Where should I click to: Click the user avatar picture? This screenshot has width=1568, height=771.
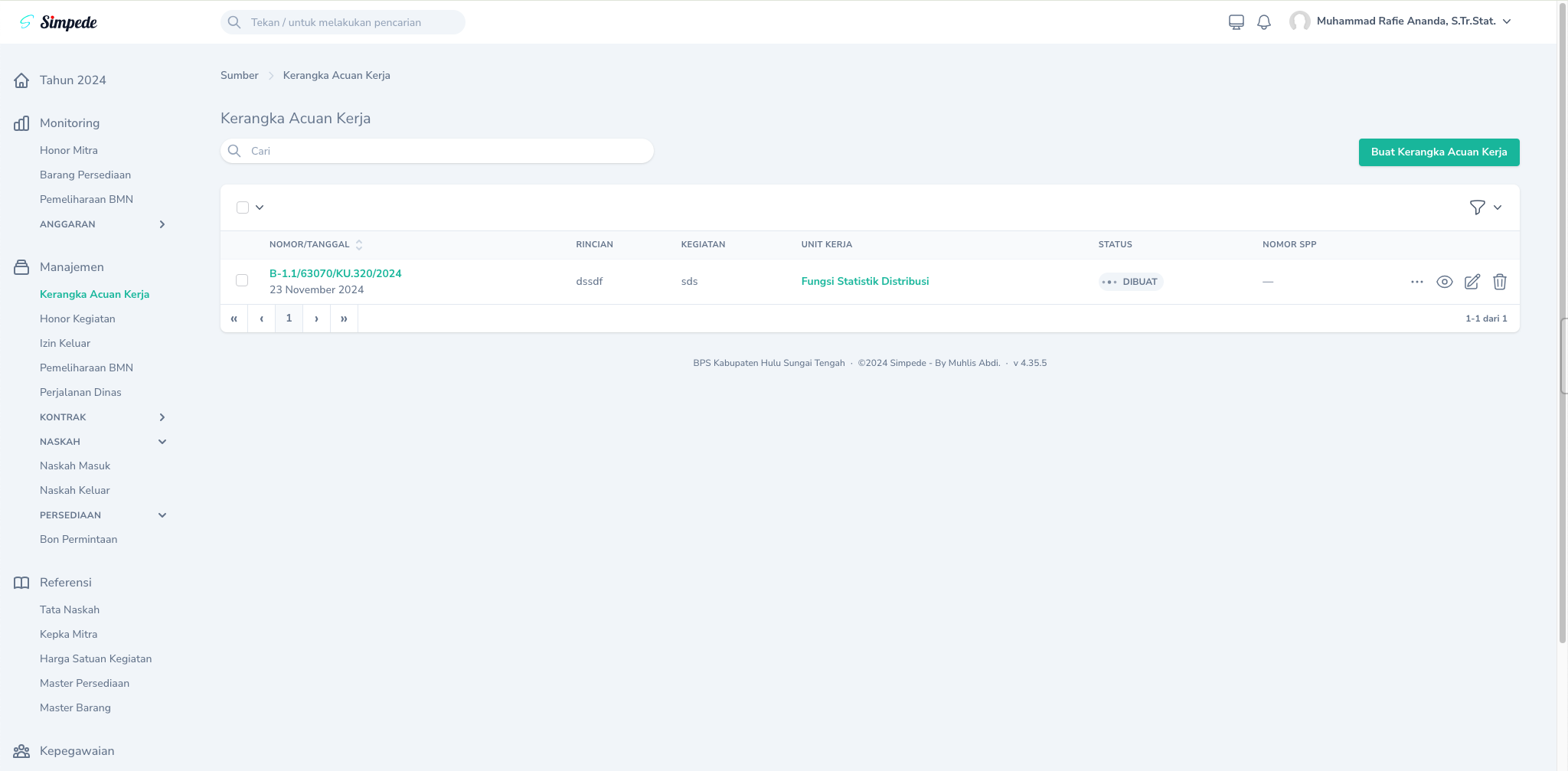click(x=1300, y=21)
